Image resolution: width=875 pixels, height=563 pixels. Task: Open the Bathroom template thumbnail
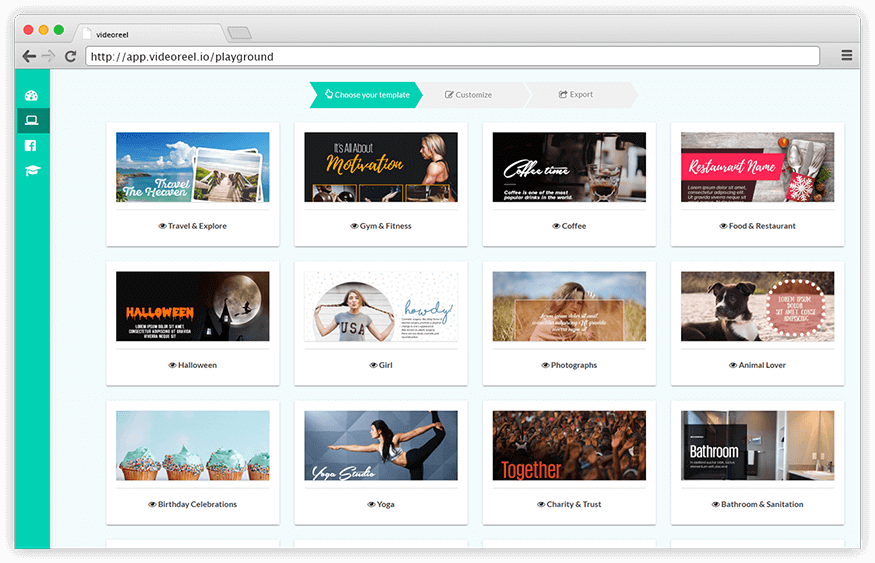pyautogui.click(x=757, y=445)
